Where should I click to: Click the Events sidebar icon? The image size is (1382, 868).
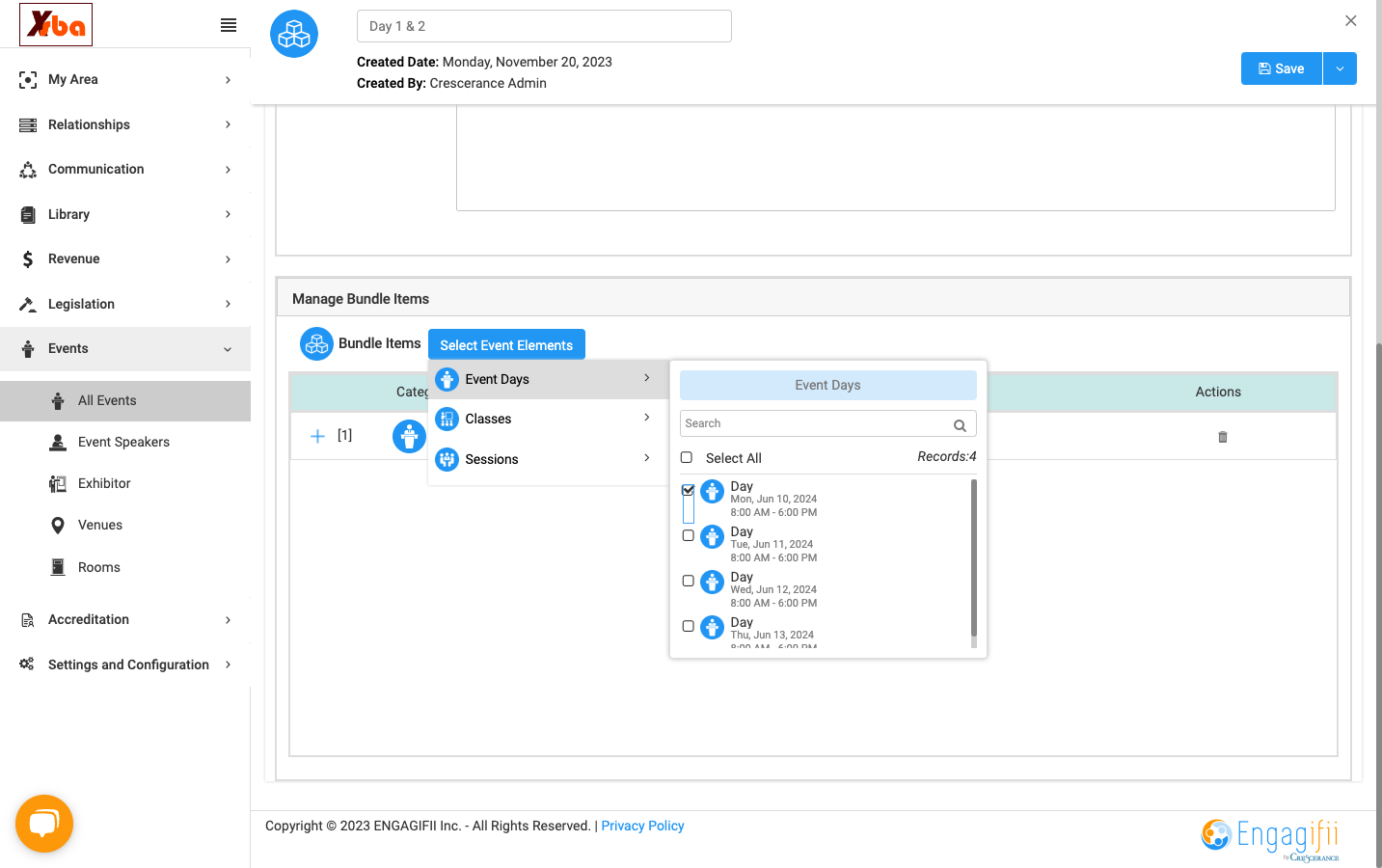[28, 349]
